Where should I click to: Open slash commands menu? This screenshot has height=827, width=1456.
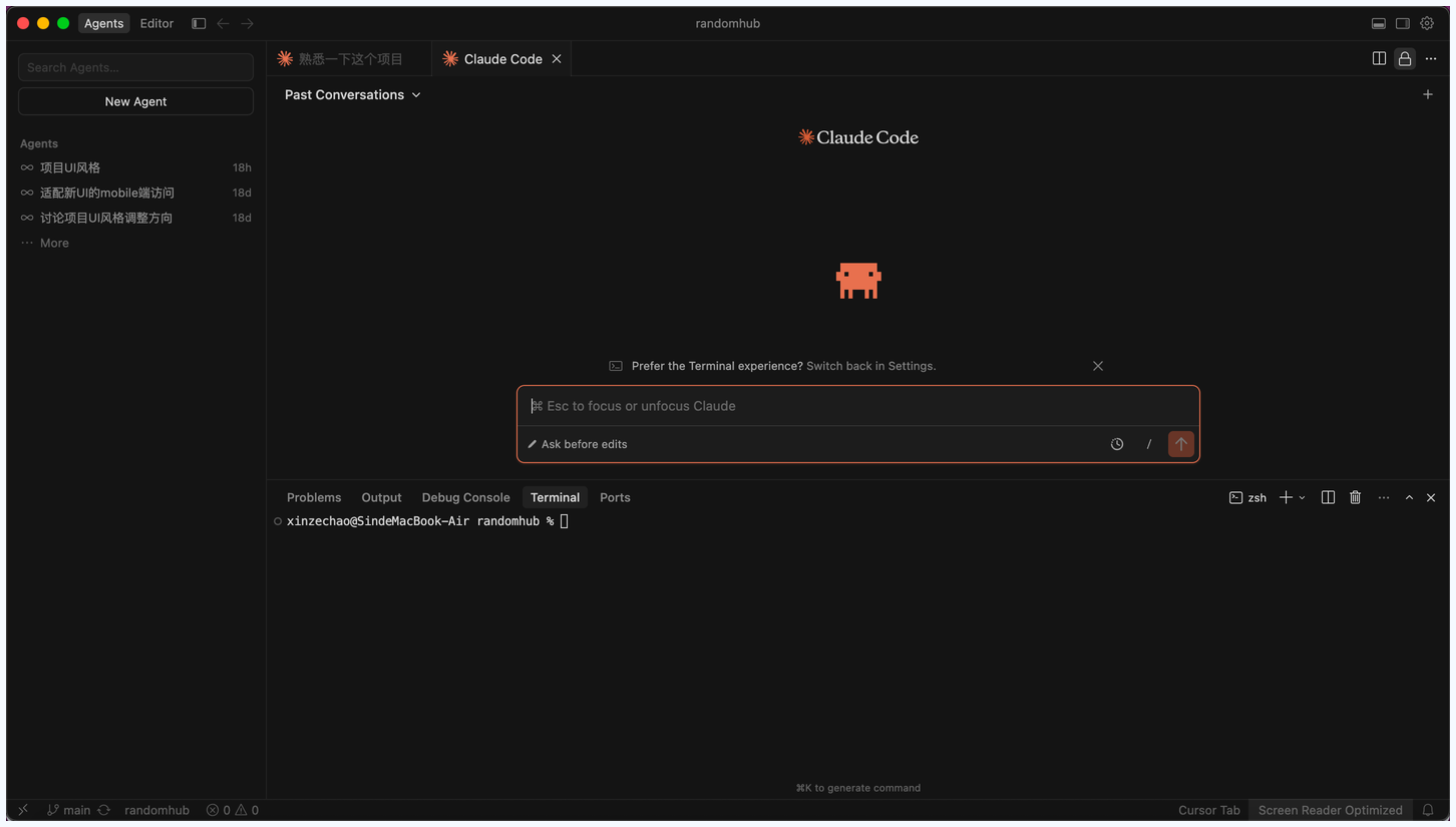(1149, 444)
